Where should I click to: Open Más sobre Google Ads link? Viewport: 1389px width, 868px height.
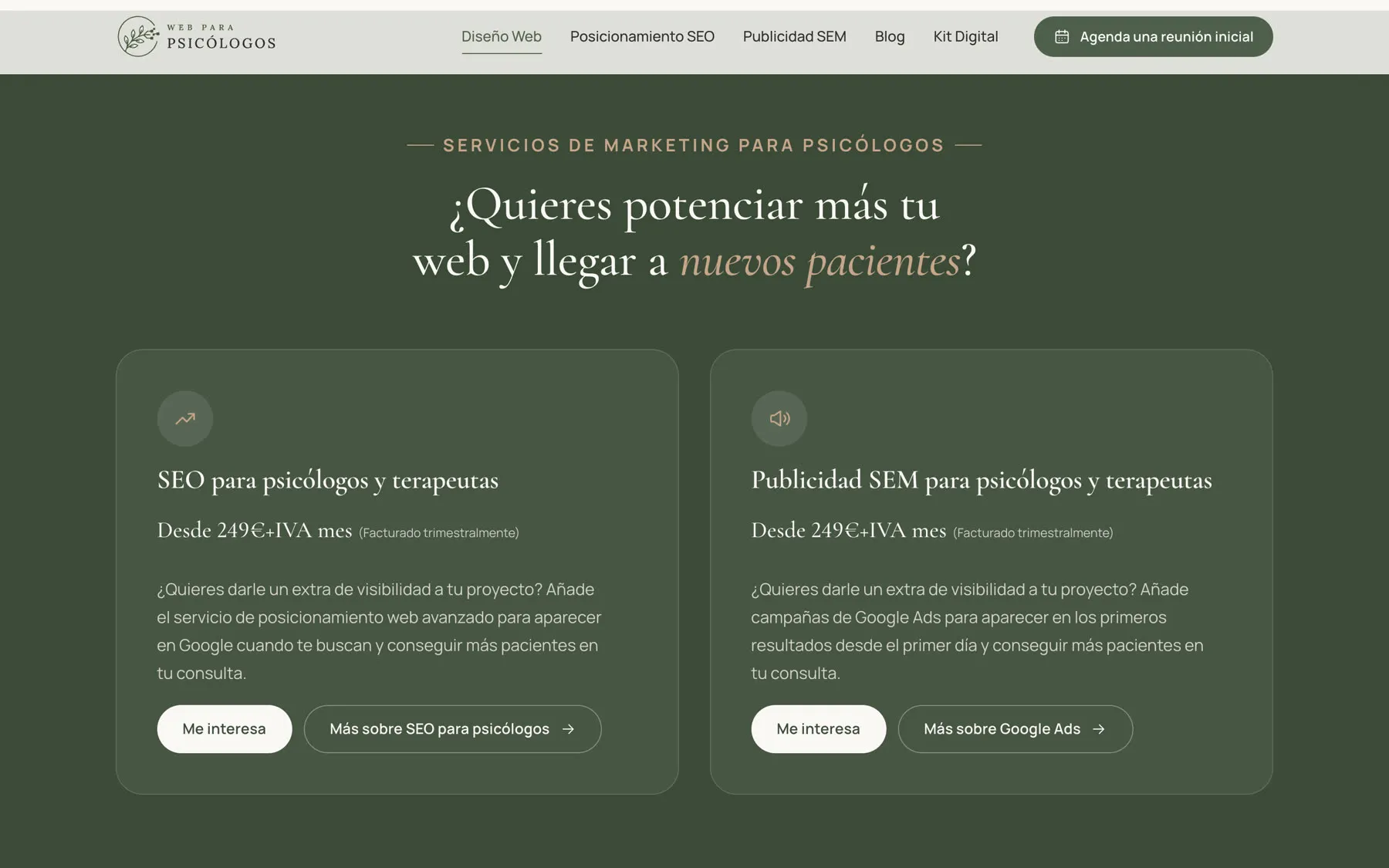point(1016,729)
